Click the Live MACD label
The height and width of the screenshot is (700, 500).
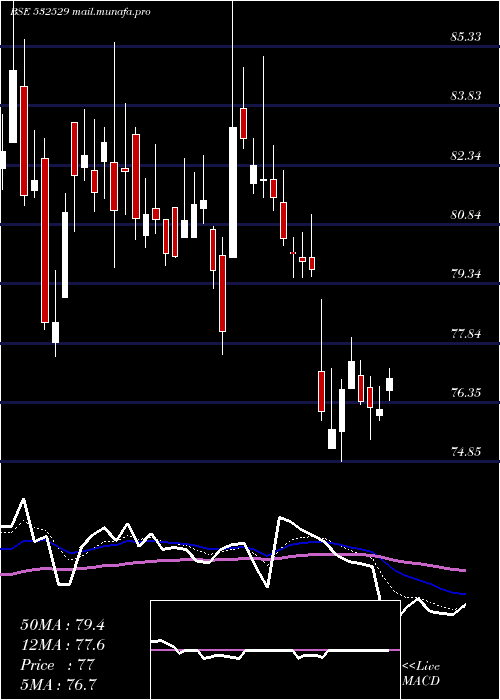421,674
